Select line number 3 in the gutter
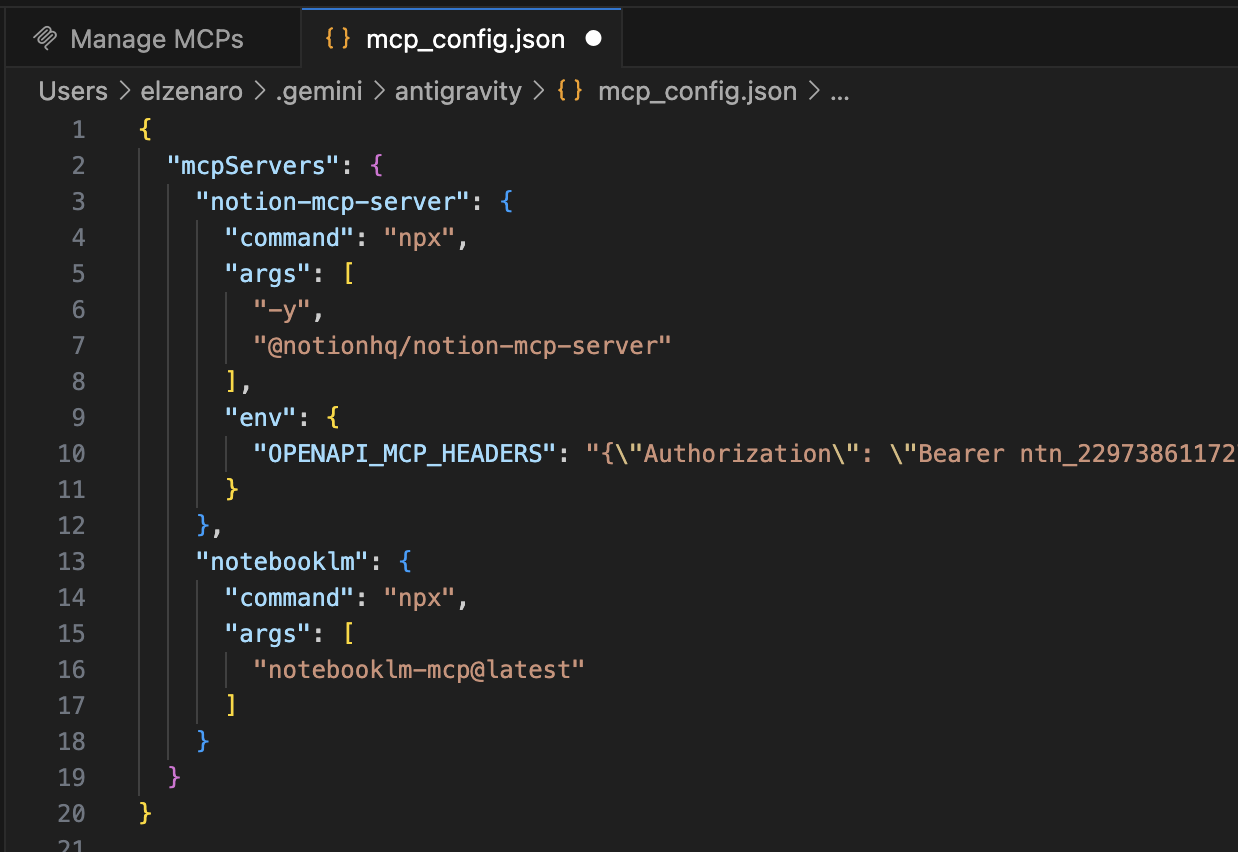The image size is (1238, 852). pyautogui.click(x=79, y=202)
